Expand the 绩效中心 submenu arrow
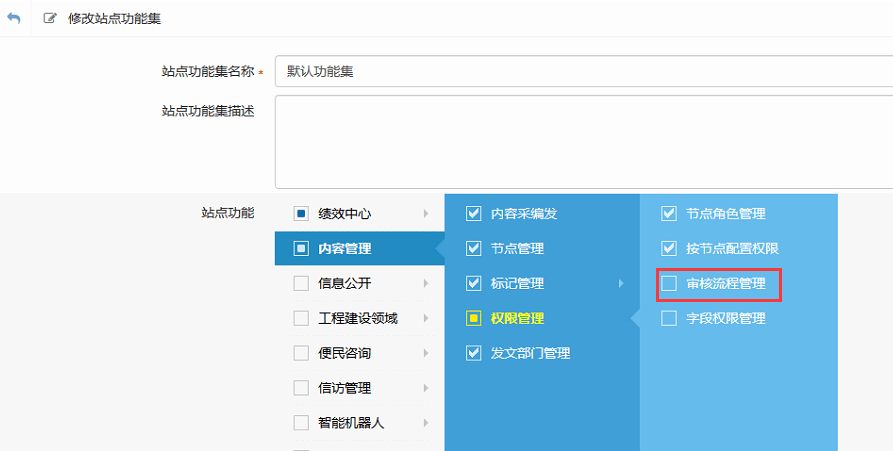 426,213
